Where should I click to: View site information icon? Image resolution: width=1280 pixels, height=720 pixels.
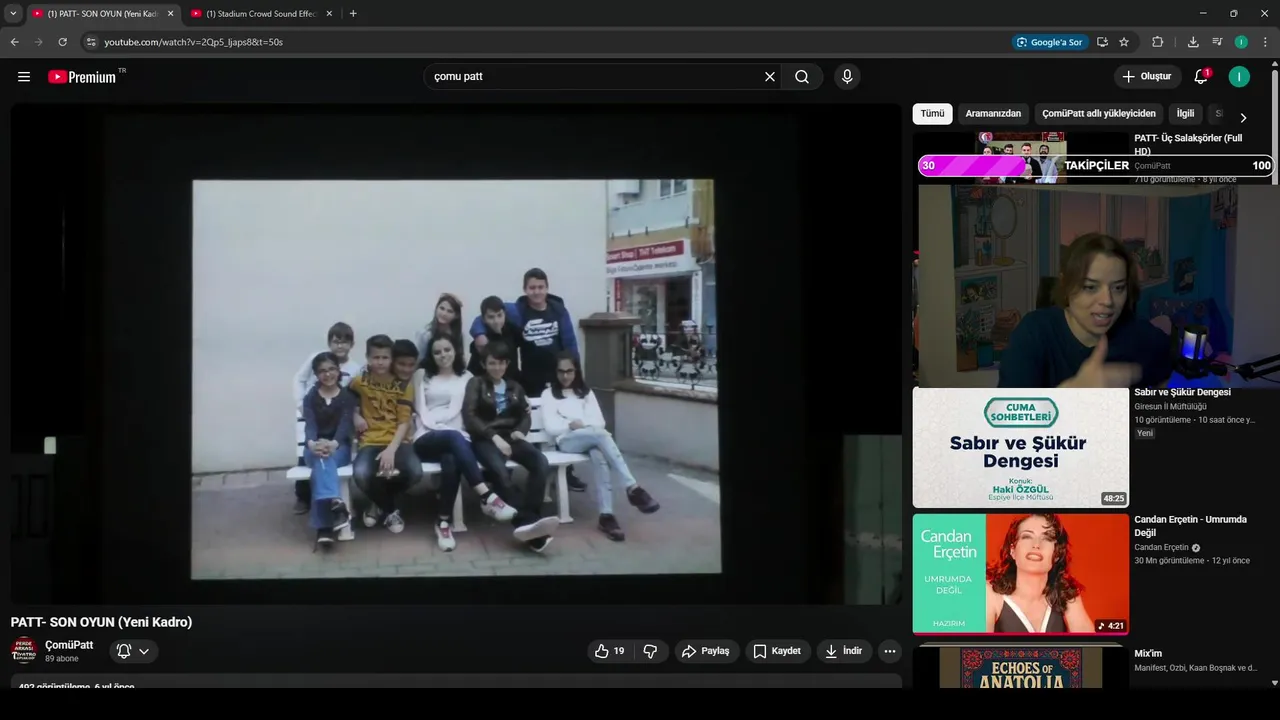pos(91,42)
